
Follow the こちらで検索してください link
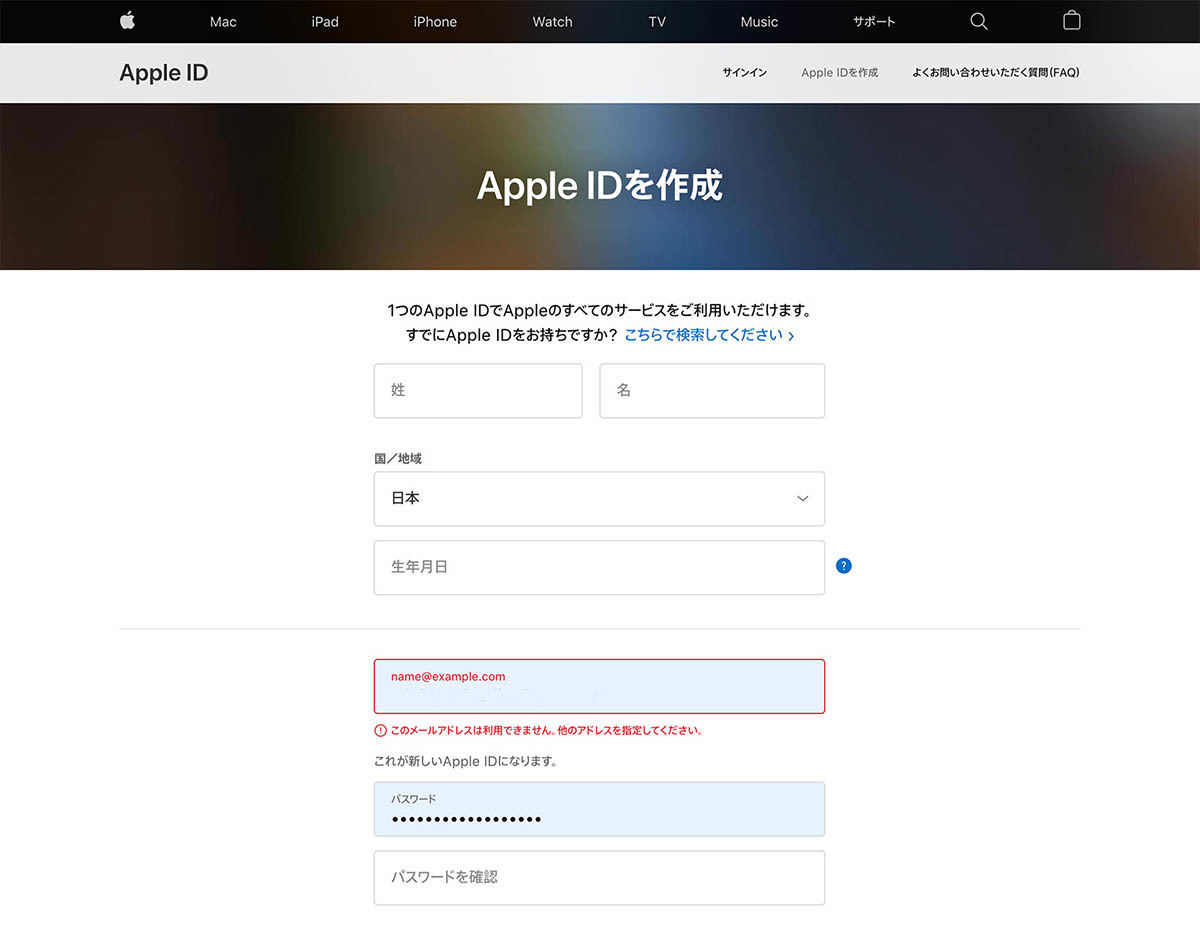tap(709, 335)
